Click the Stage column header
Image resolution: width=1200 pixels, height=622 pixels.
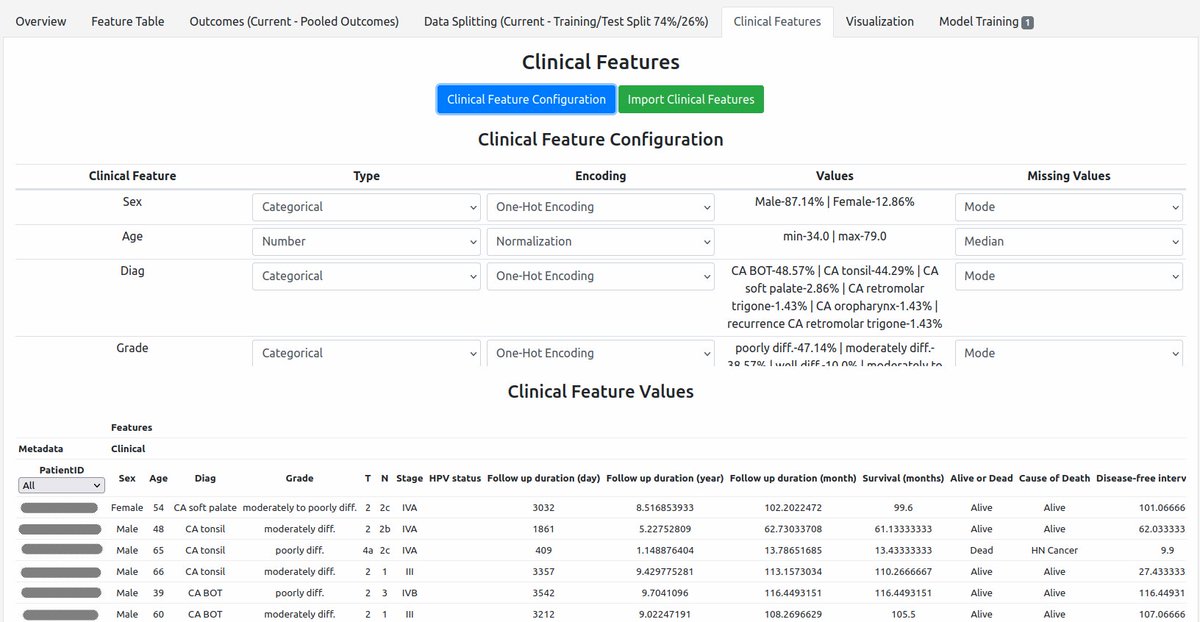point(409,478)
